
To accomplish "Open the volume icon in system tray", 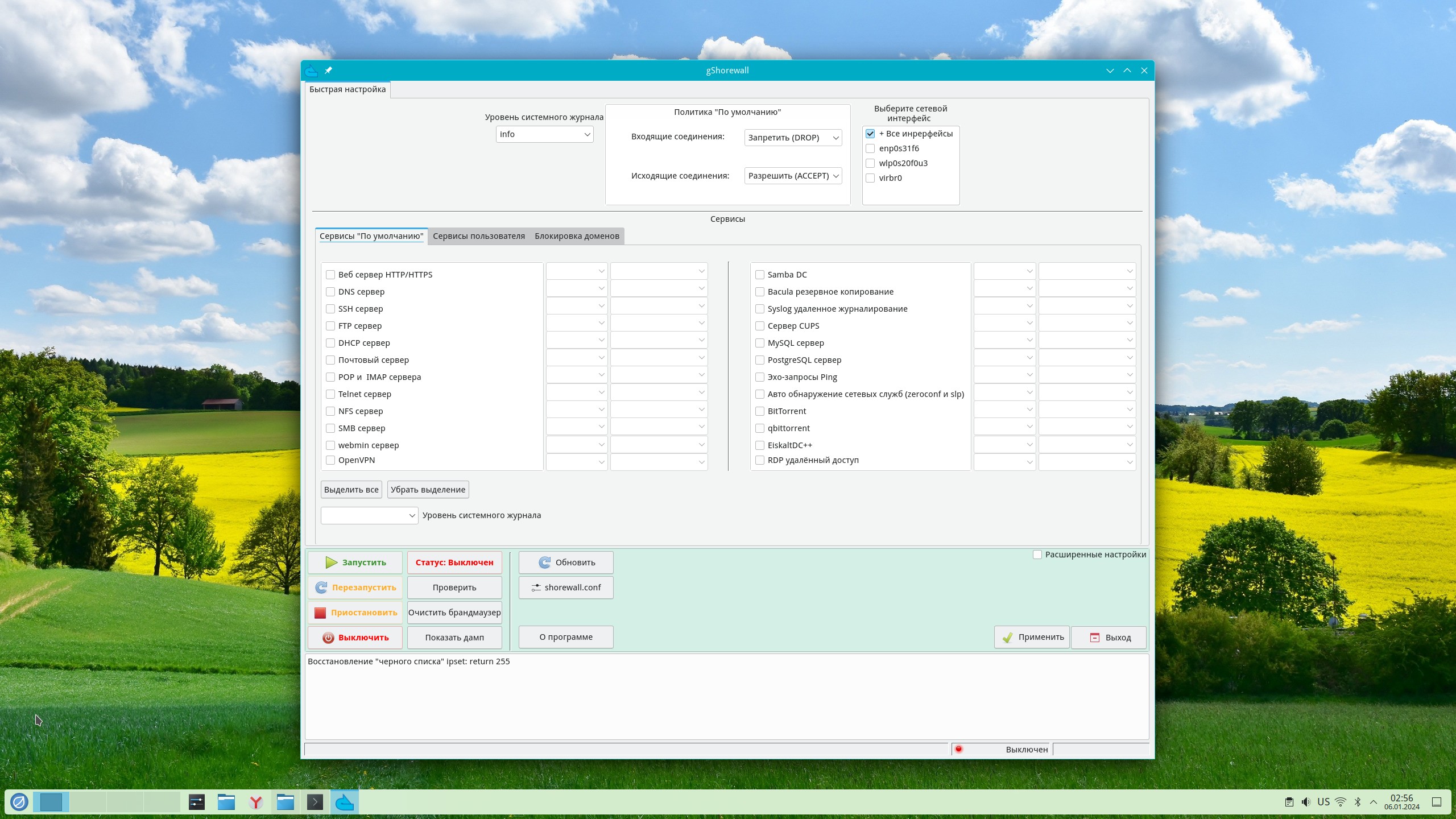I will [x=1306, y=802].
